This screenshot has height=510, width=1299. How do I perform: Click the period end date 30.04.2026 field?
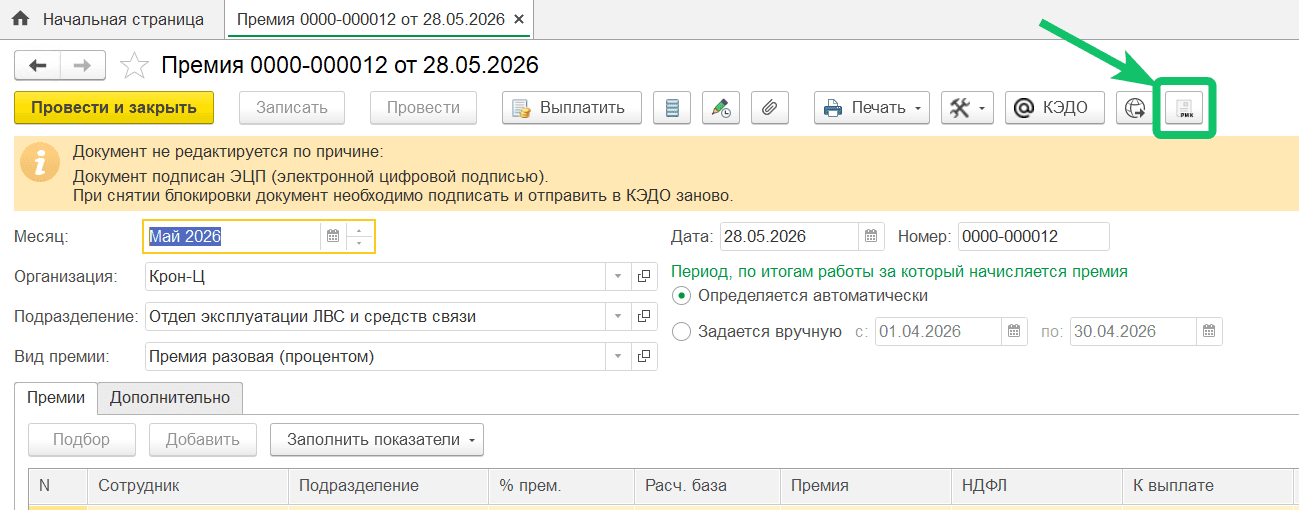coord(1133,332)
